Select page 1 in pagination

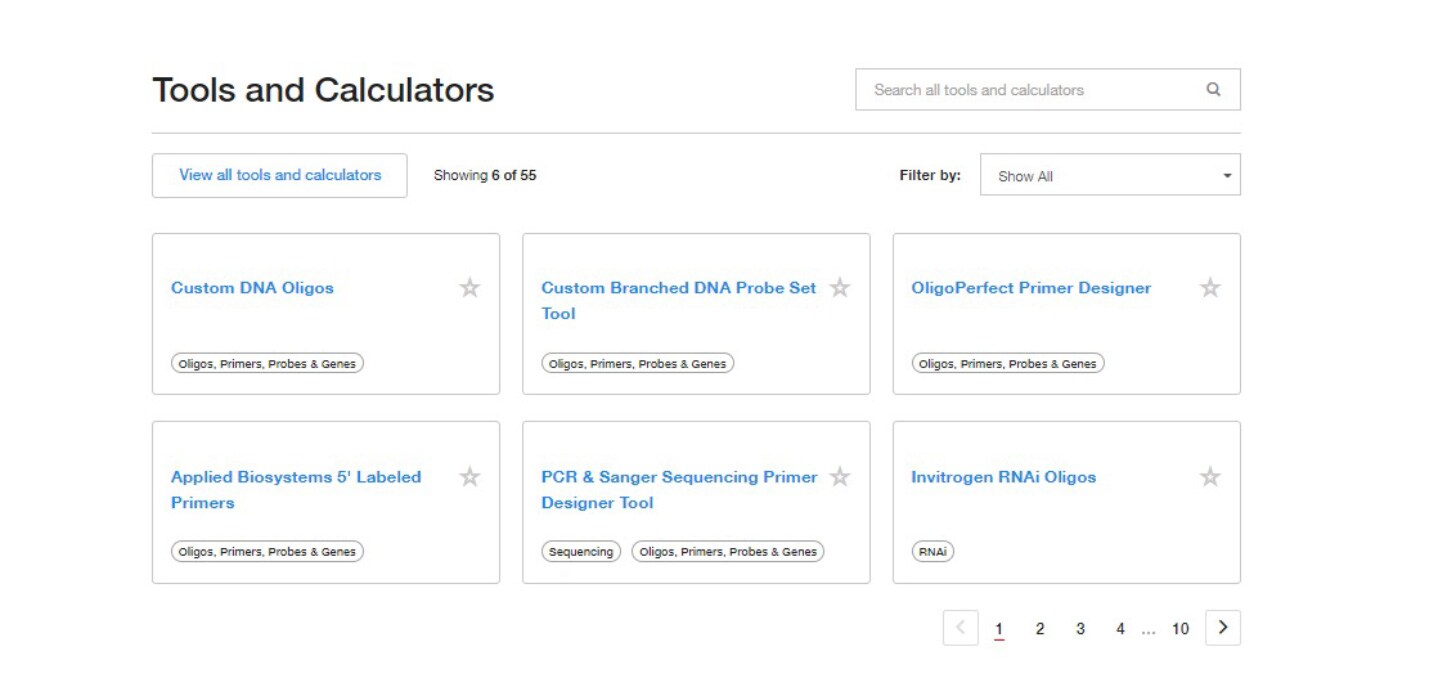(x=999, y=629)
